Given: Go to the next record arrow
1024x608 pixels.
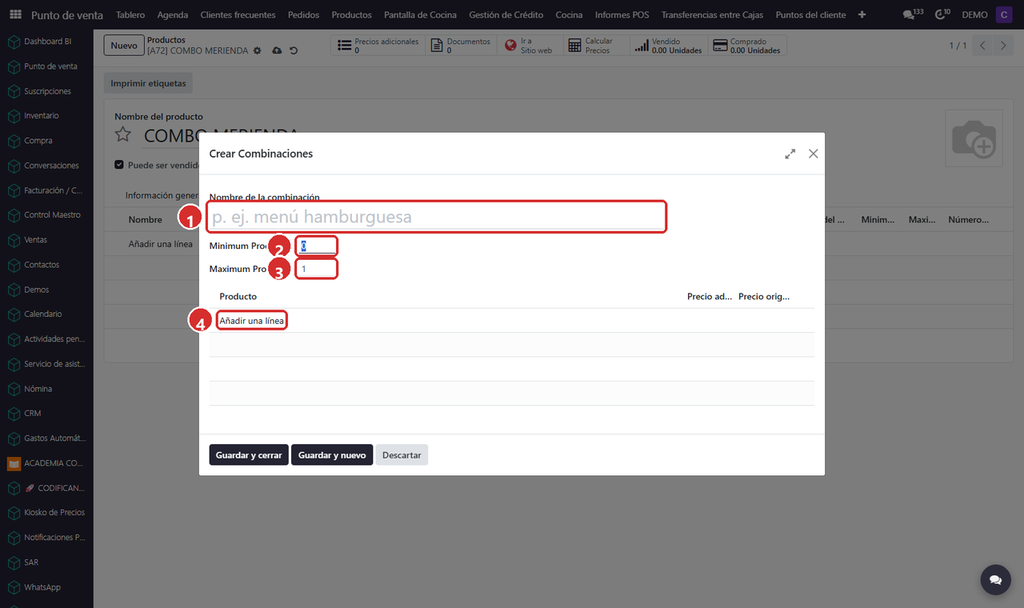Looking at the screenshot, I should coord(1003,46).
